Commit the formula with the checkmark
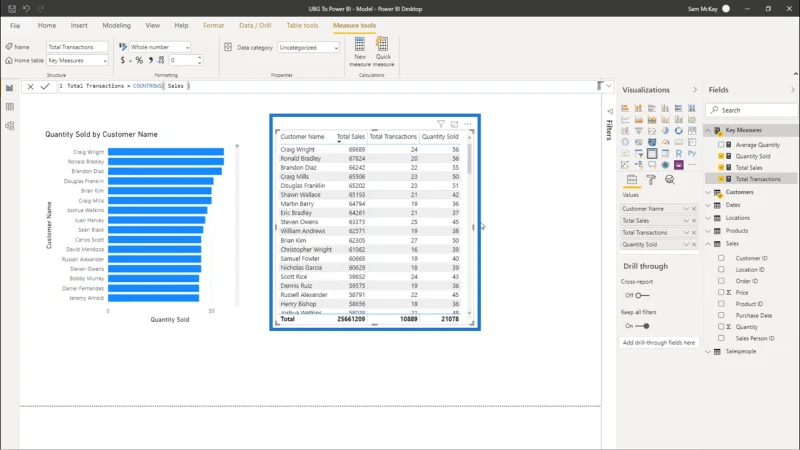The height and width of the screenshot is (450, 800). pyautogui.click(x=45, y=86)
